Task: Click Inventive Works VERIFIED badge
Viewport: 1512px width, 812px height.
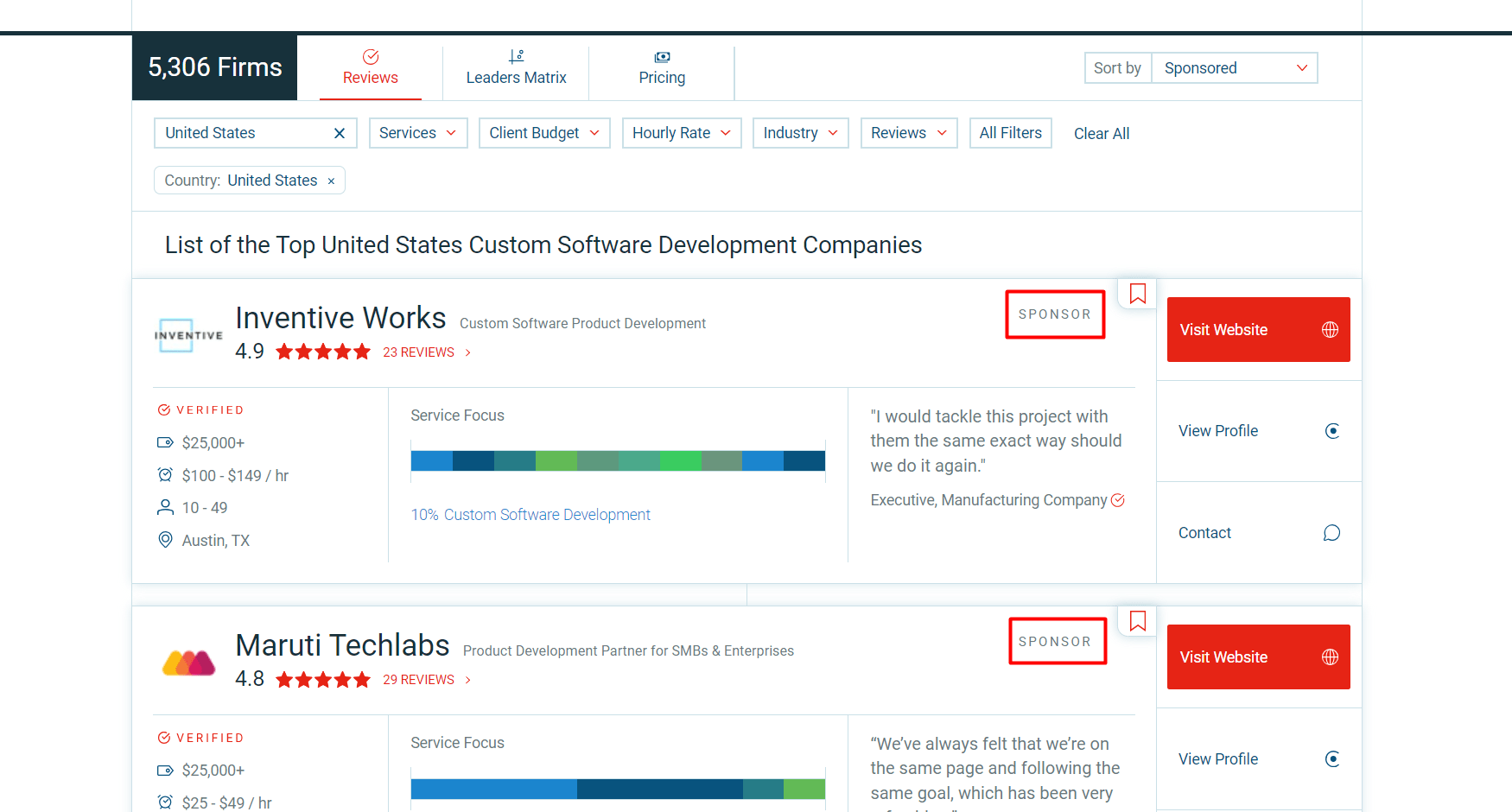Action: (201, 410)
